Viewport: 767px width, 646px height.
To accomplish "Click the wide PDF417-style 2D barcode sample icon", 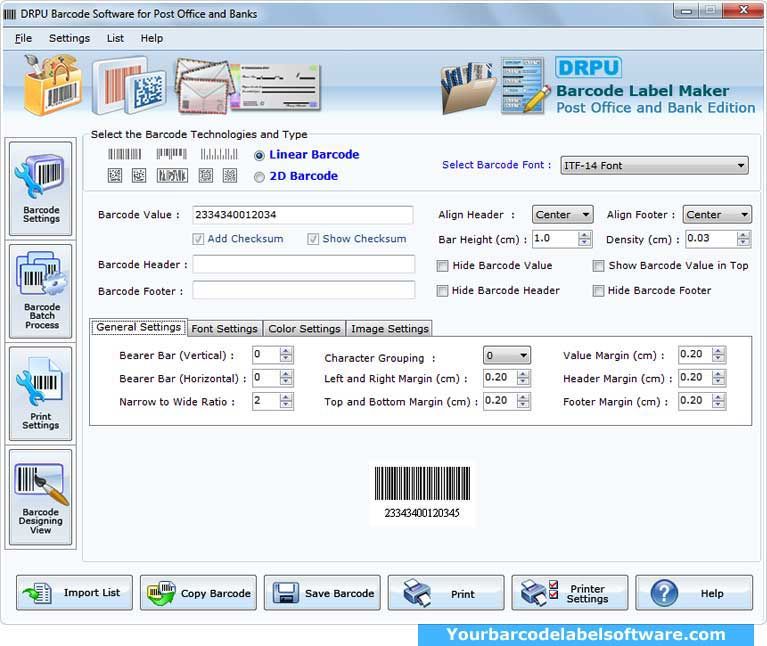I will 172,176.
